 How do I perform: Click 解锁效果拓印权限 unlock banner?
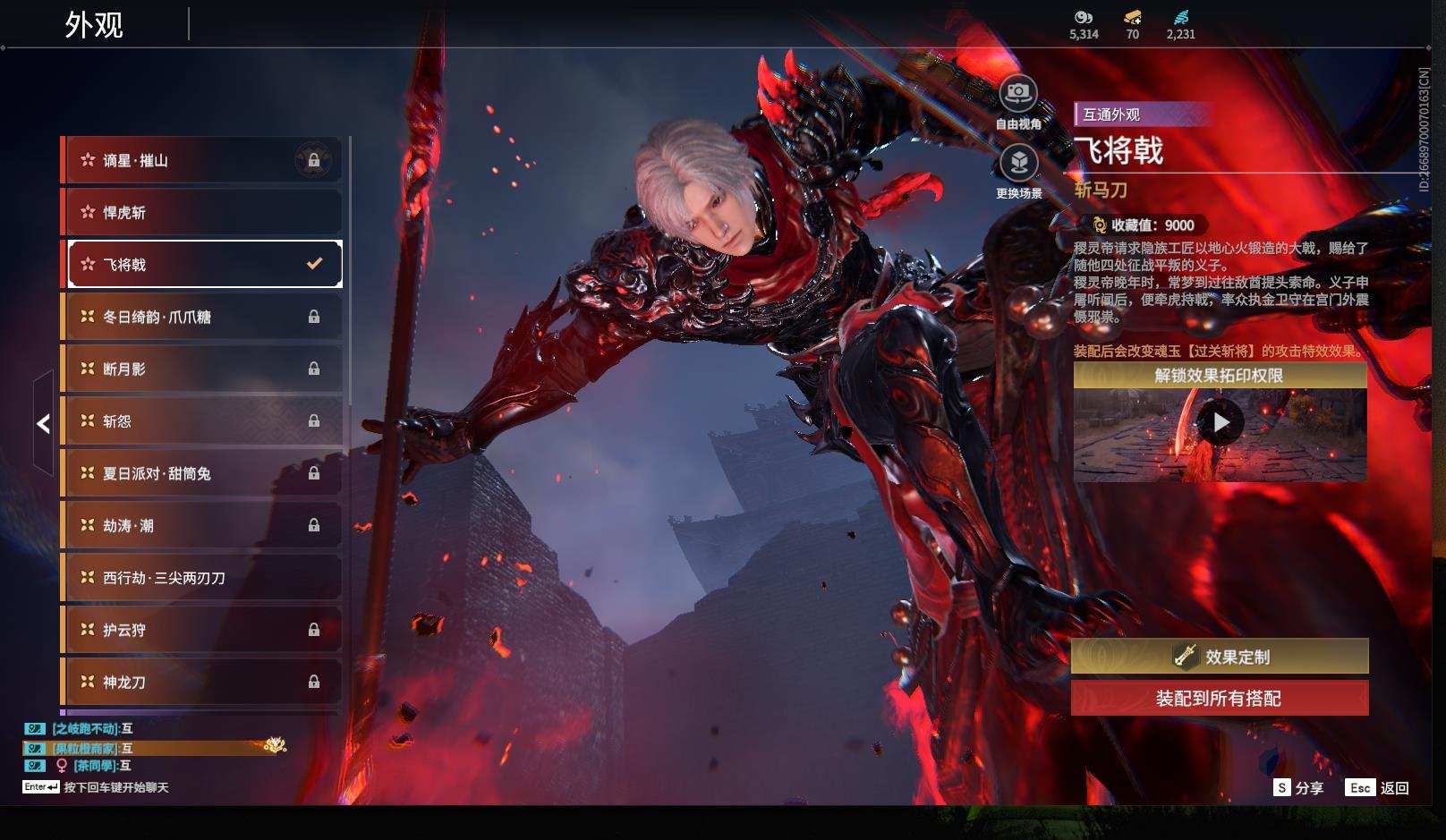tap(1220, 376)
